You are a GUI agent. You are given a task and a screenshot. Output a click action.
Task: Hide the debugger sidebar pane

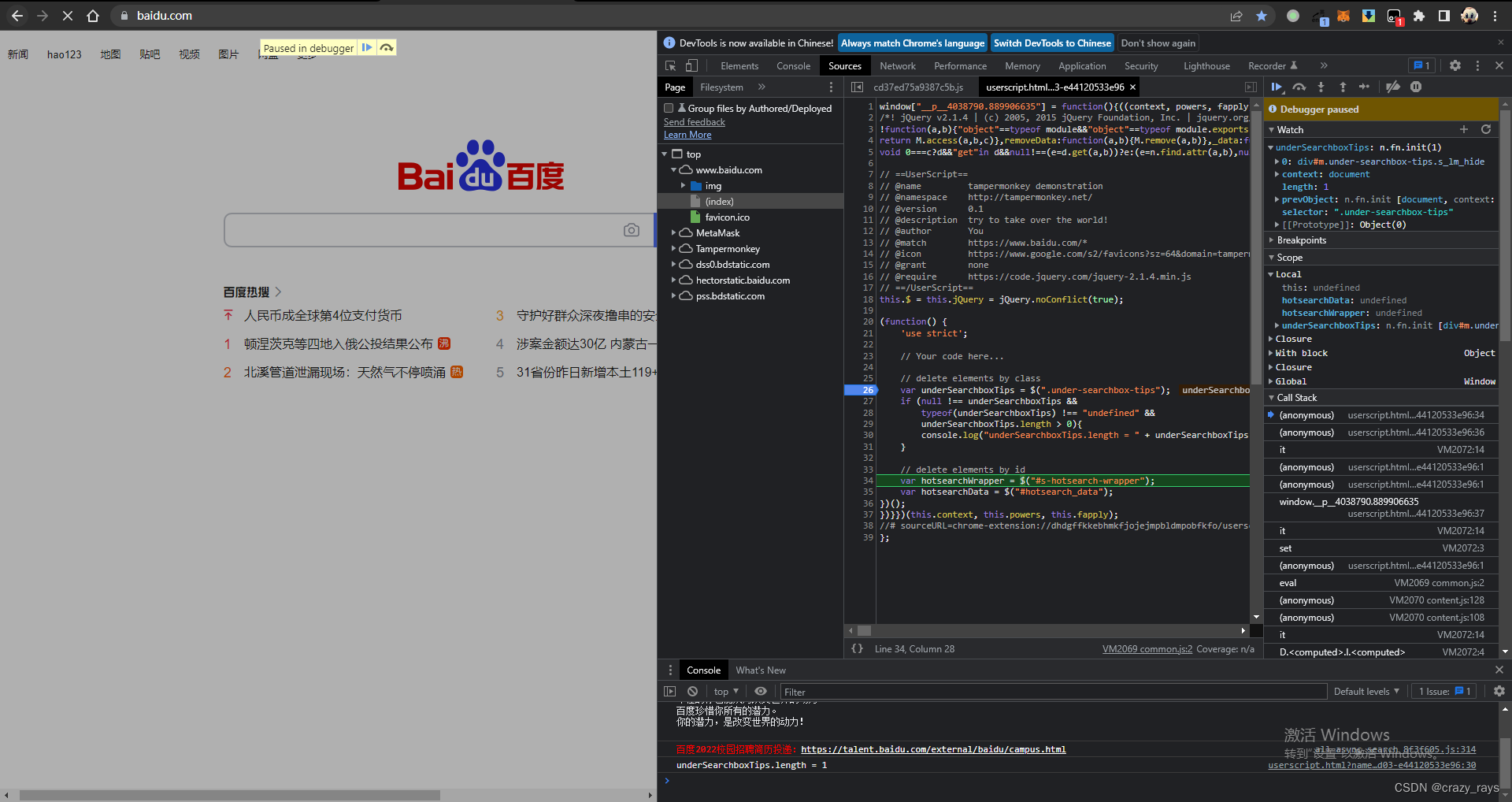coord(1251,87)
